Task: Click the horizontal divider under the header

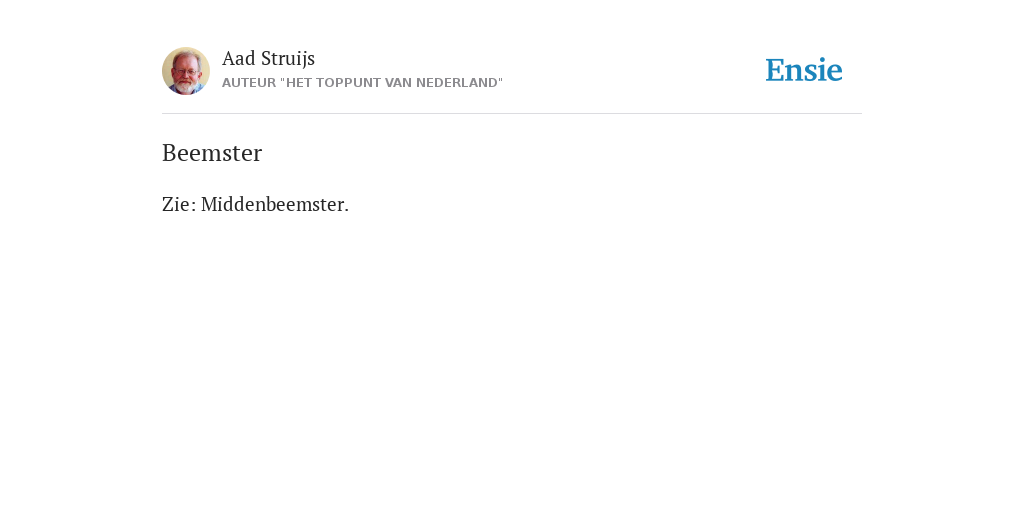Action: pos(512,114)
